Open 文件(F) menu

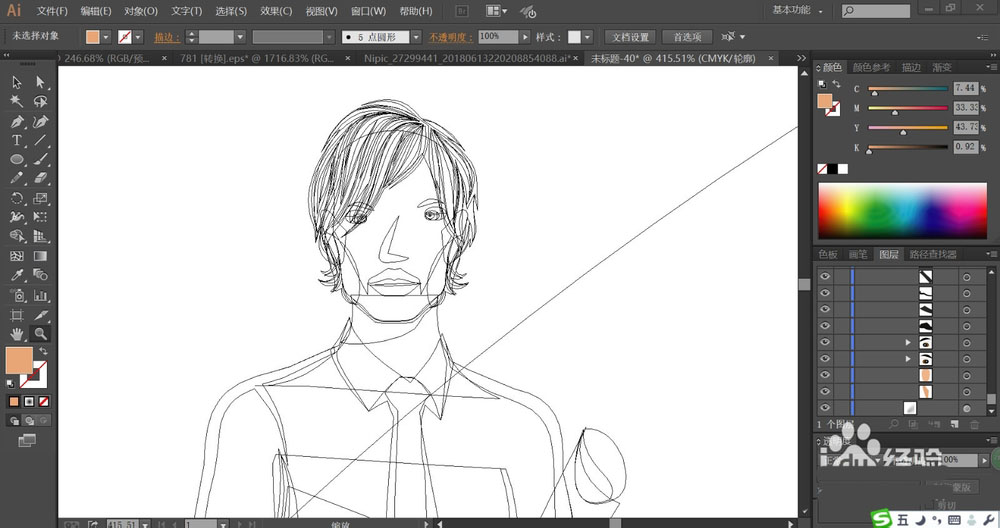tap(52, 11)
